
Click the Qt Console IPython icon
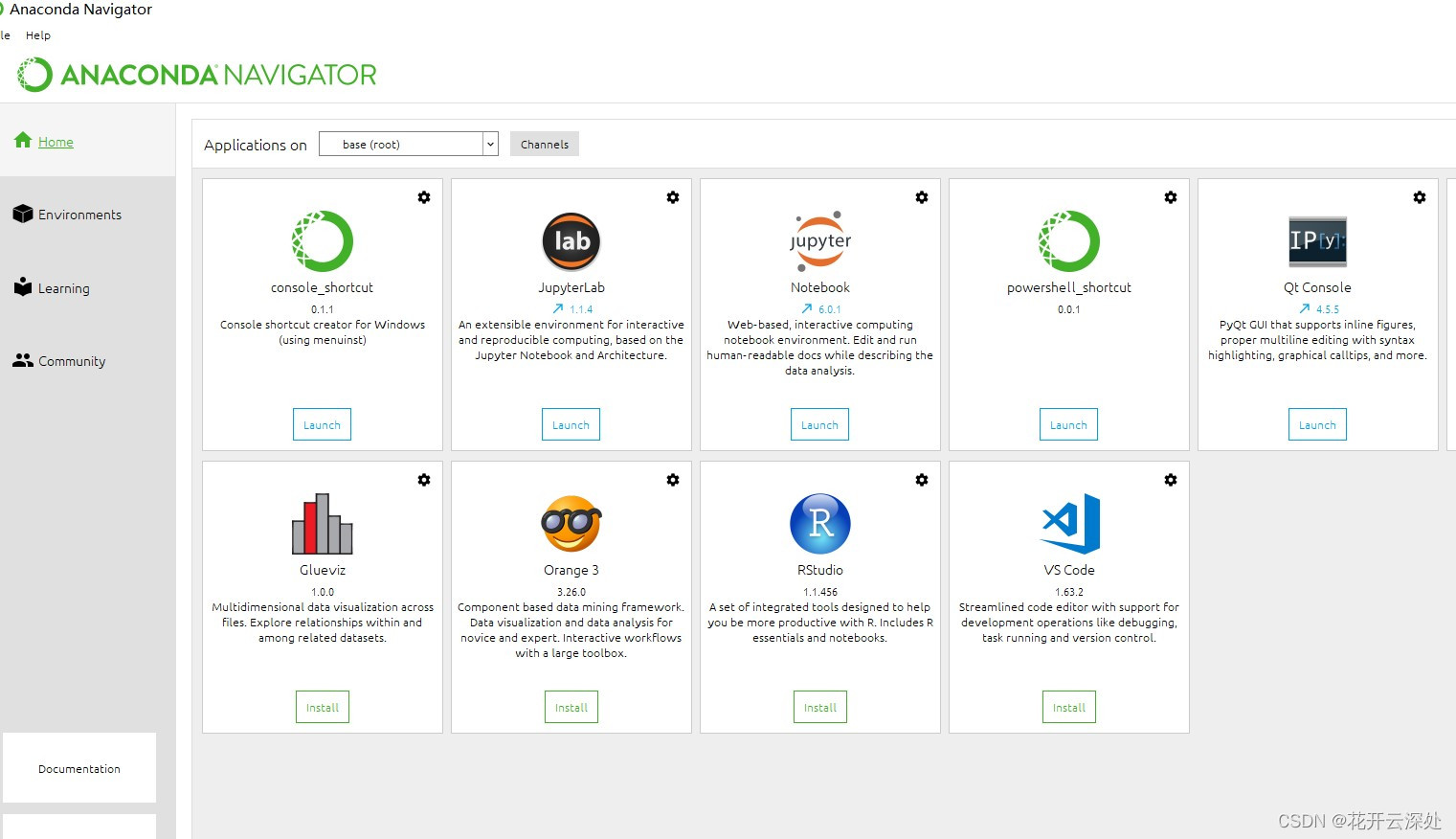[1318, 240]
